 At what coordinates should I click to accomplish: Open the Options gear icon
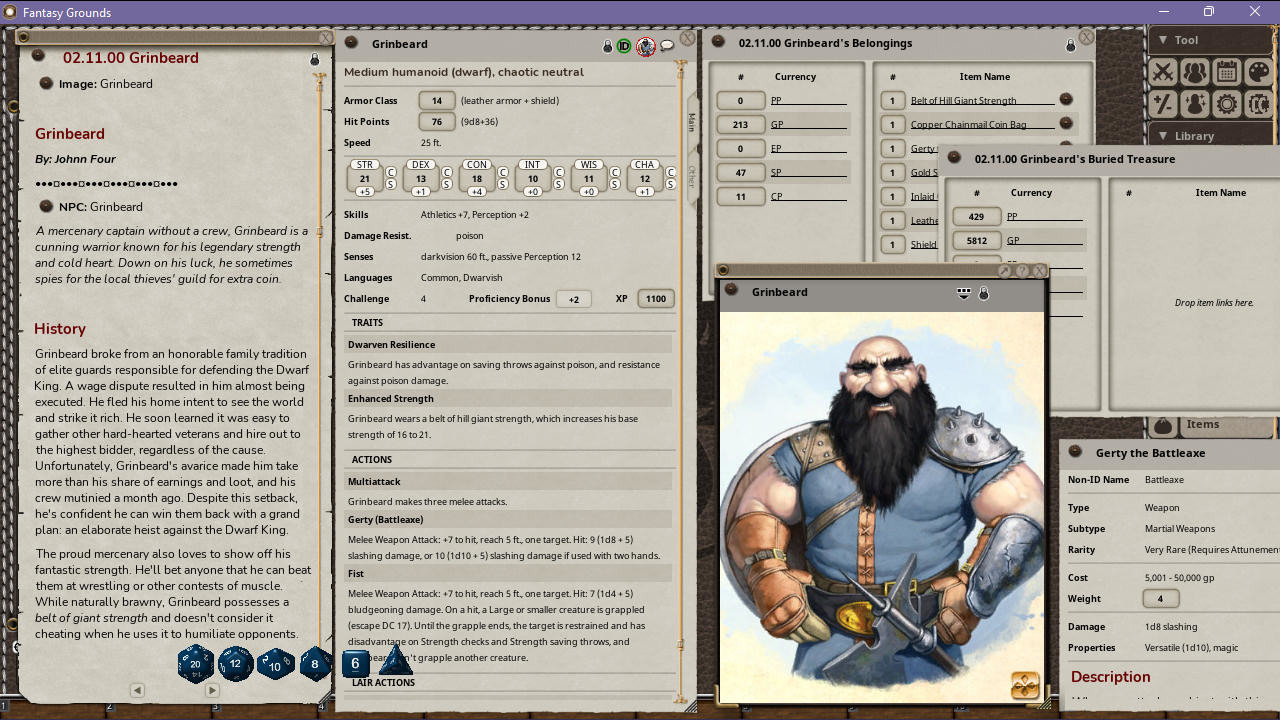[x=1226, y=103]
